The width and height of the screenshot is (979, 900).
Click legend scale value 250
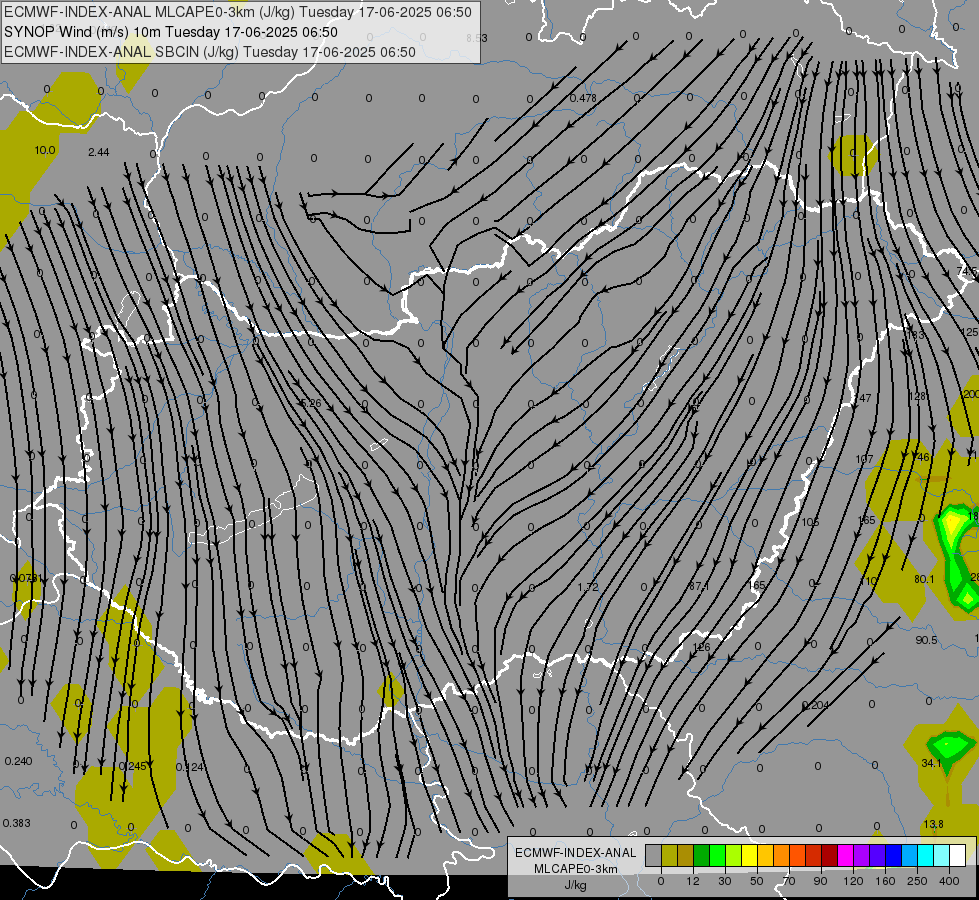point(917,881)
